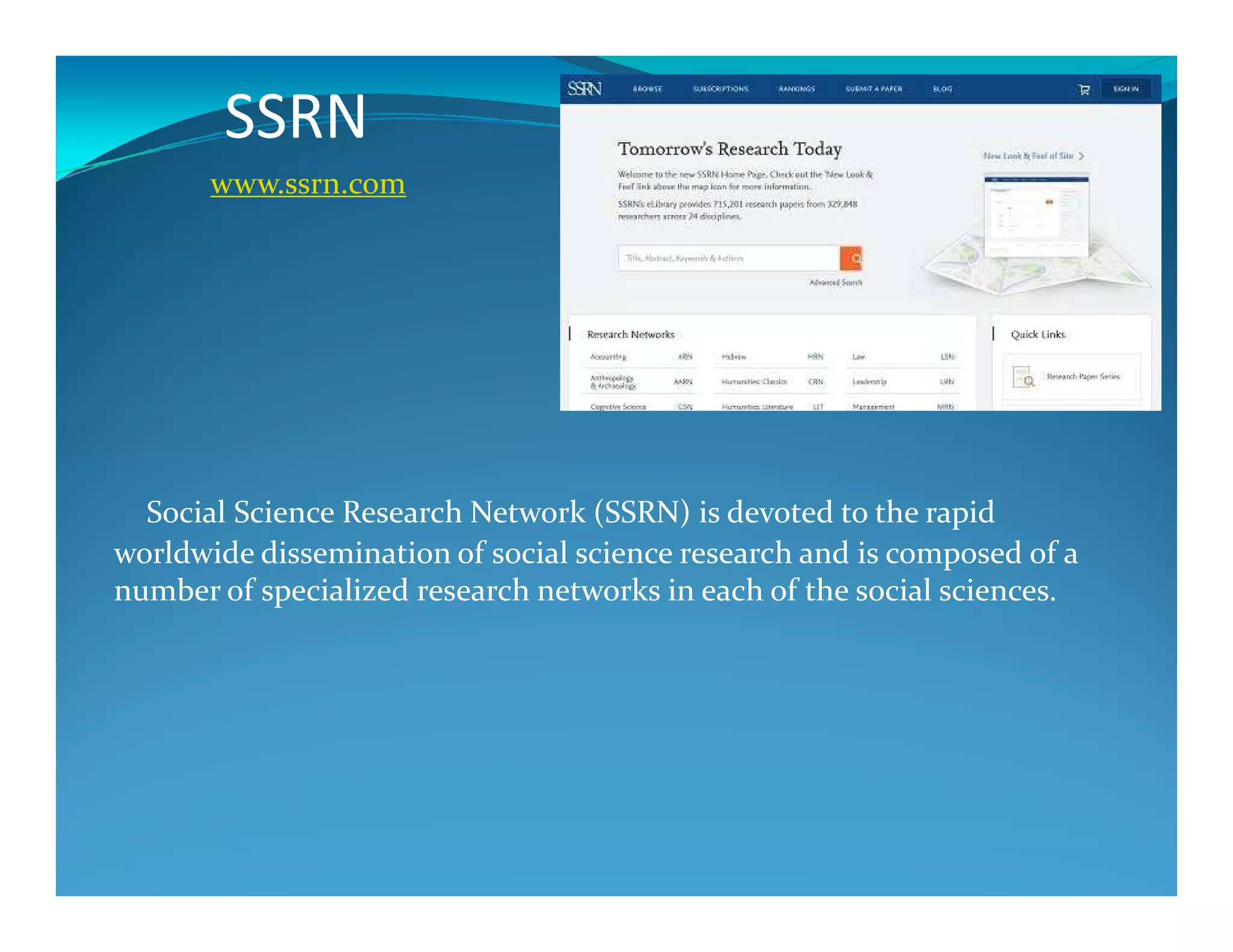Image resolution: width=1233 pixels, height=952 pixels.
Task: Focus the Title, Abstract, Keywords search field
Action: [729, 258]
